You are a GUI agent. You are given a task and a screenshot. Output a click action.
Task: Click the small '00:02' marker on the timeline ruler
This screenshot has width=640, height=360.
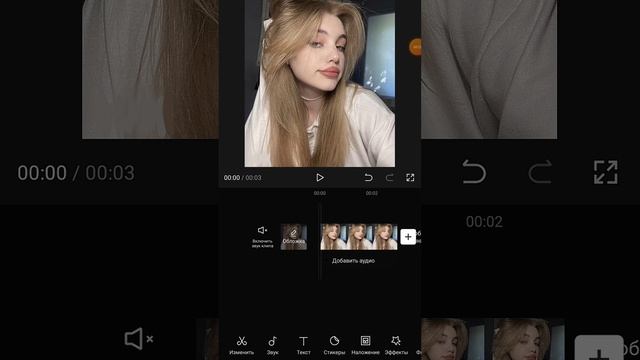pyautogui.click(x=371, y=193)
